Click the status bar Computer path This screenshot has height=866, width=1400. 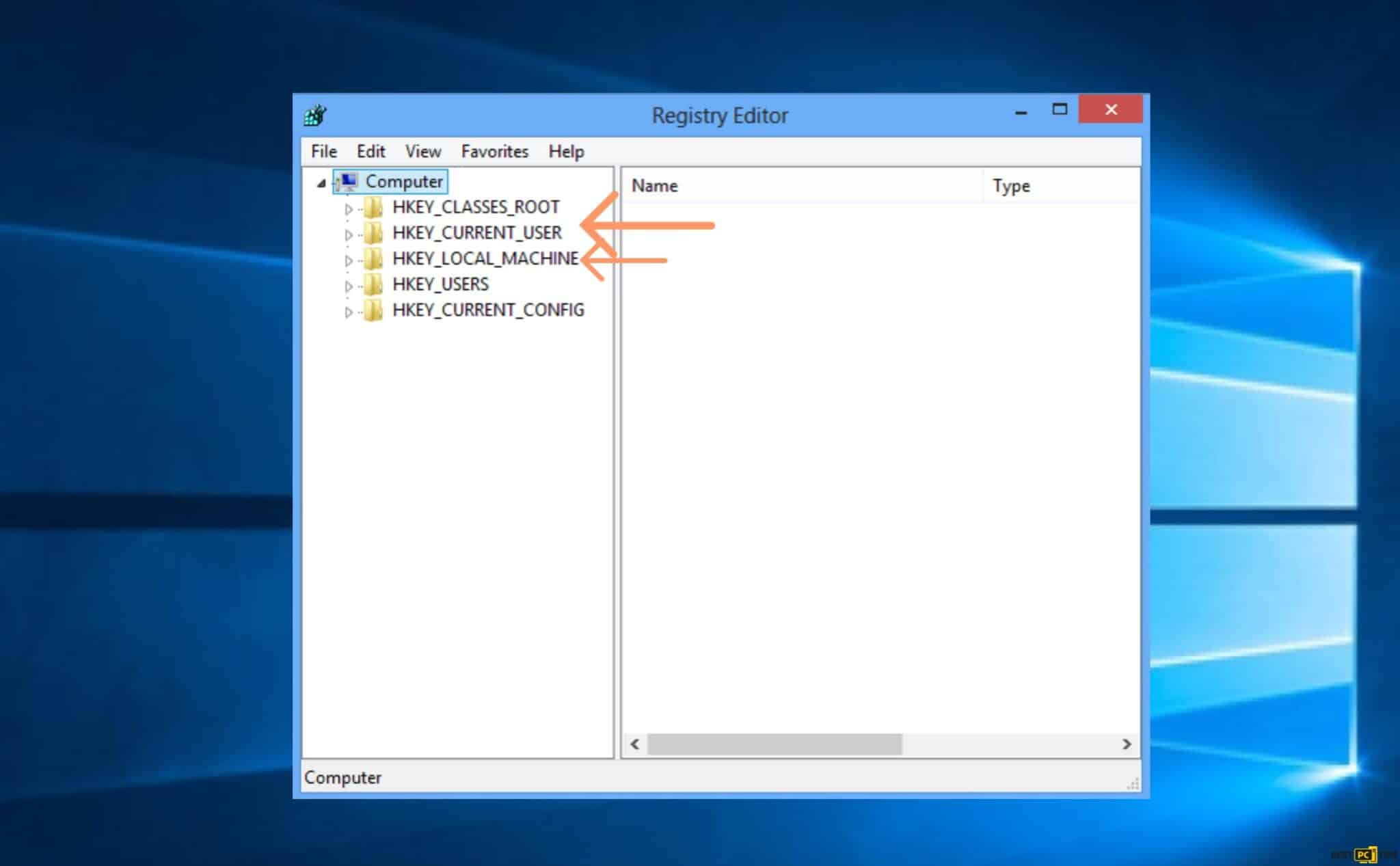click(342, 777)
